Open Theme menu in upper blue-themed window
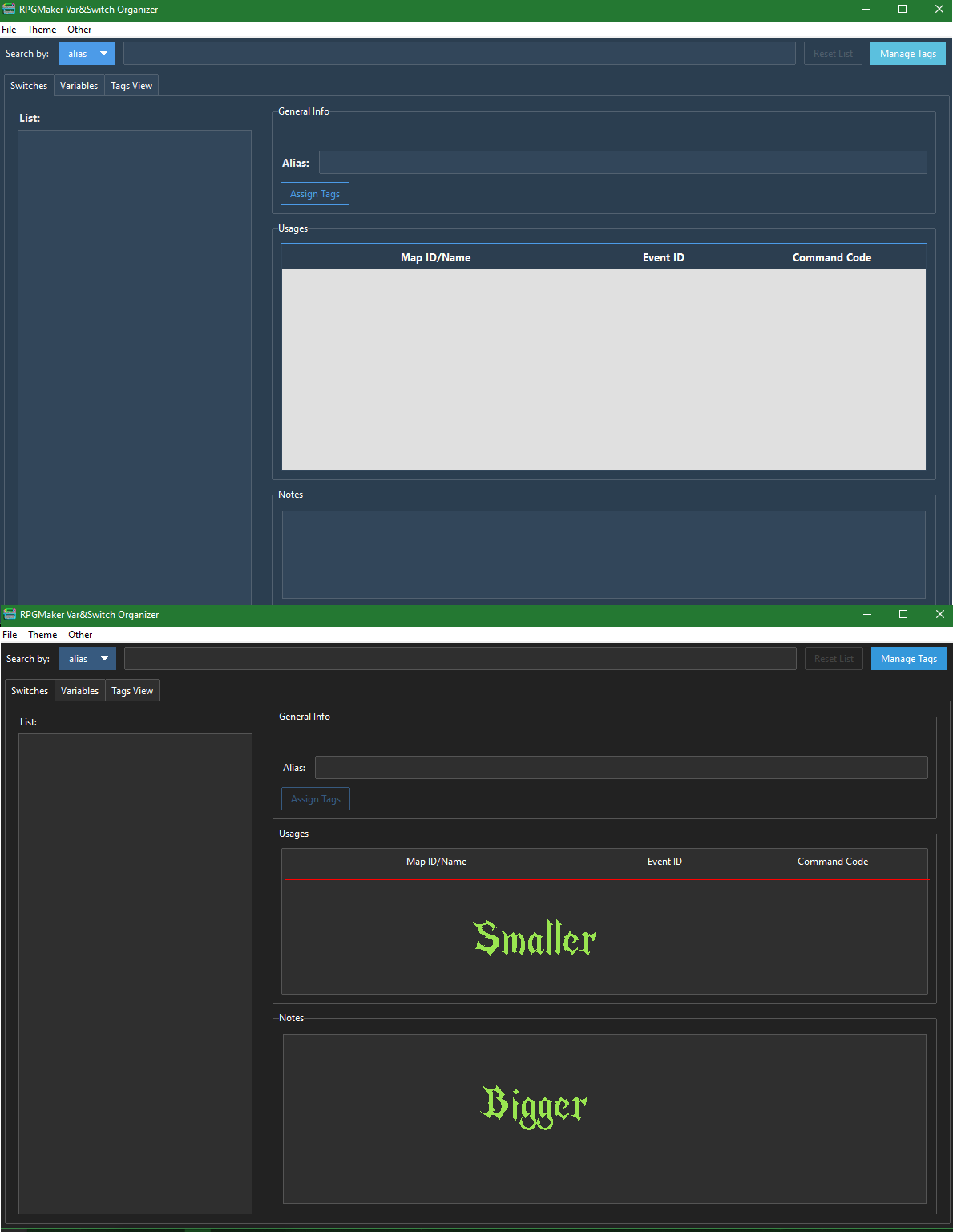Screen dimensions: 953x1232 pos(42,30)
